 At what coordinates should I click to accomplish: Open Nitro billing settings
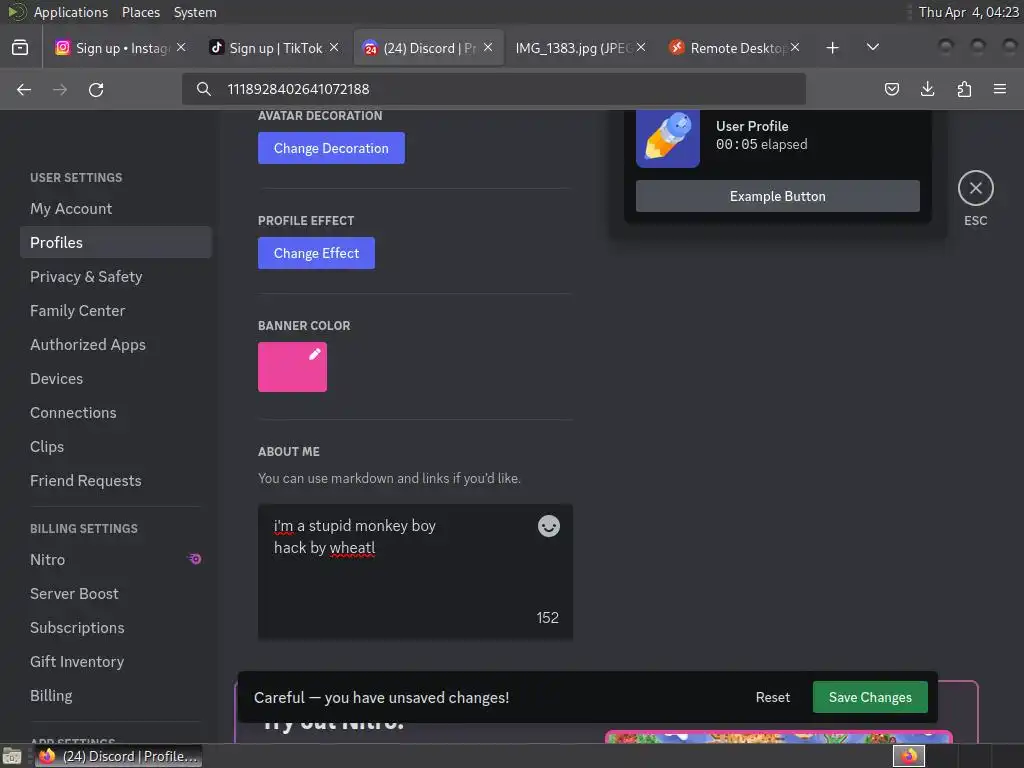tap(116, 560)
